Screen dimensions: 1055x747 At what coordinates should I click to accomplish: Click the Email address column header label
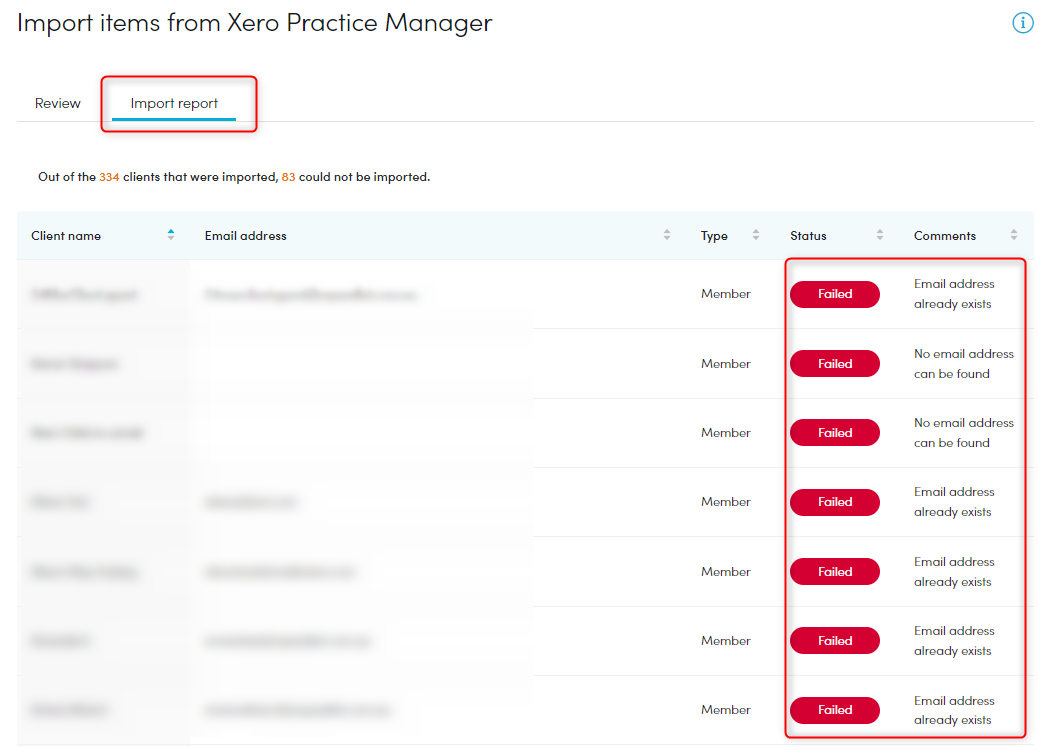click(x=245, y=236)
